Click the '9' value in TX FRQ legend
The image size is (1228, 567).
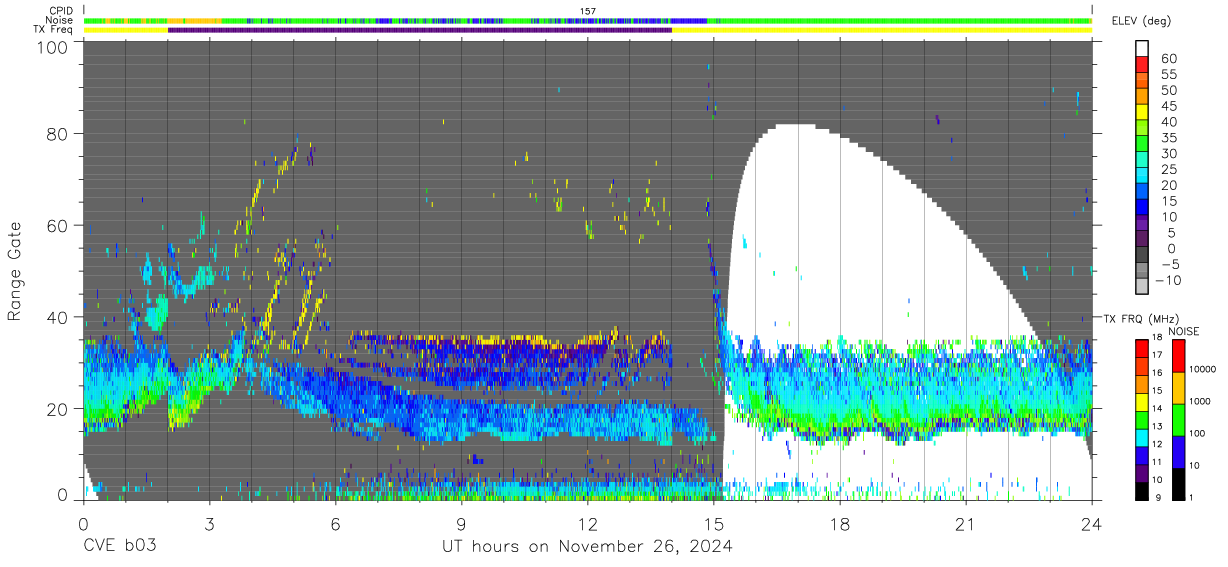1156,497
